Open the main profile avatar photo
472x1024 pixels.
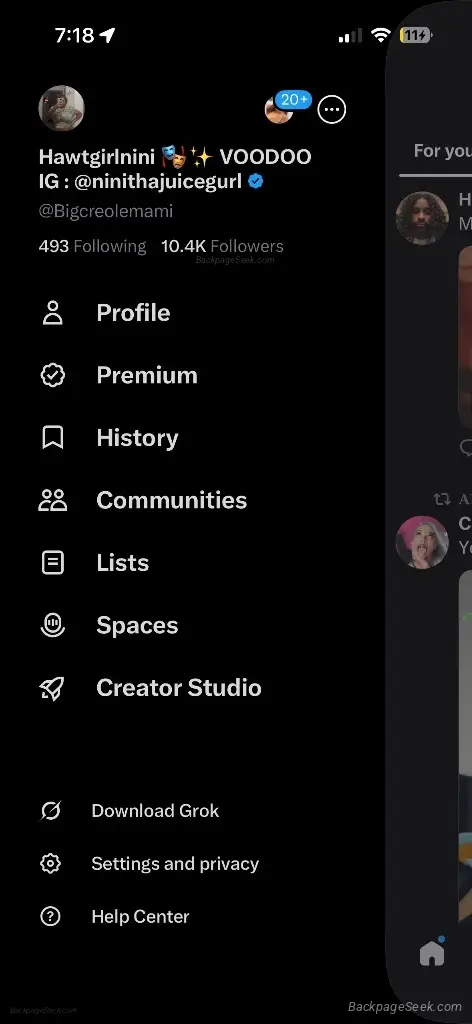[61, 108]
